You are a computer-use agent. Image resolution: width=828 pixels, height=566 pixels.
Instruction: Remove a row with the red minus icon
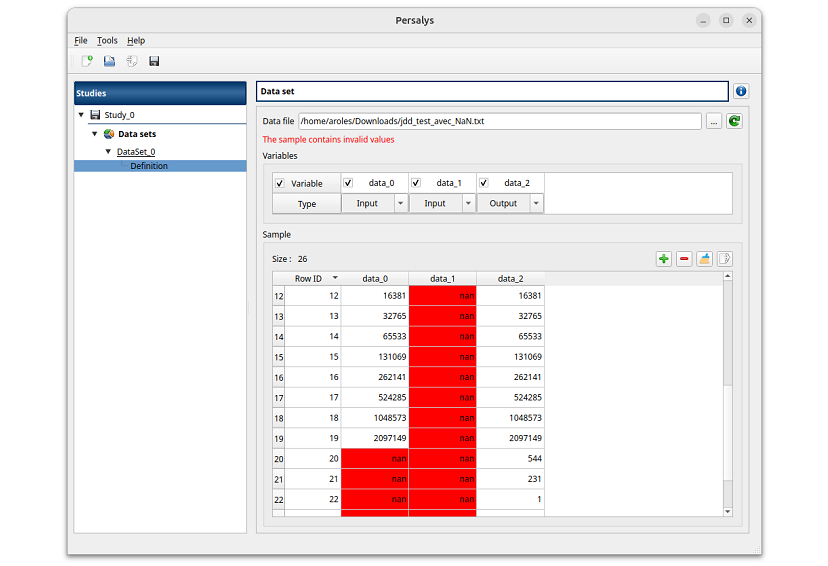click(684, 259)
